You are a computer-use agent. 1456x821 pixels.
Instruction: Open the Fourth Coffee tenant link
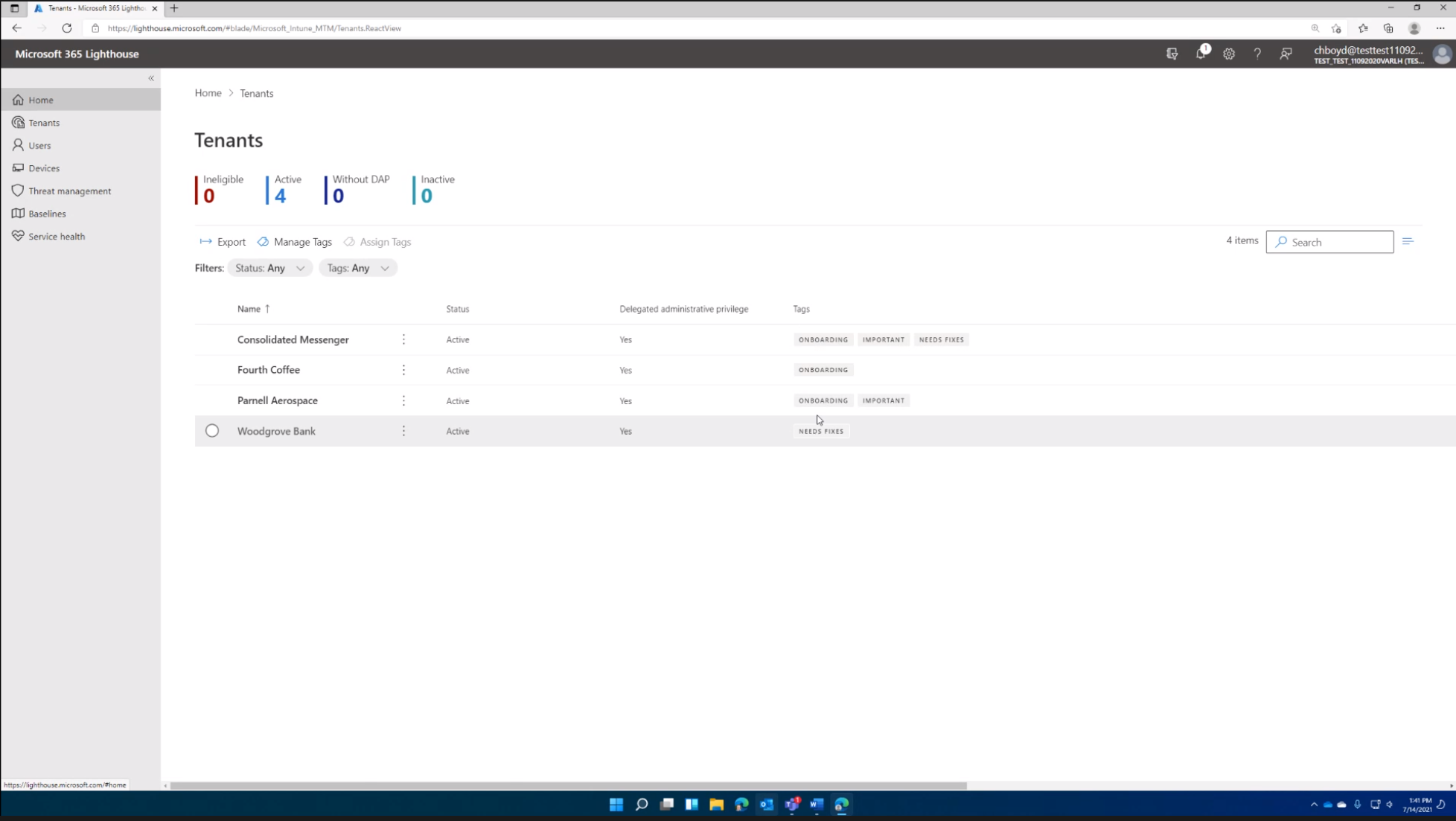pos(269,370)
